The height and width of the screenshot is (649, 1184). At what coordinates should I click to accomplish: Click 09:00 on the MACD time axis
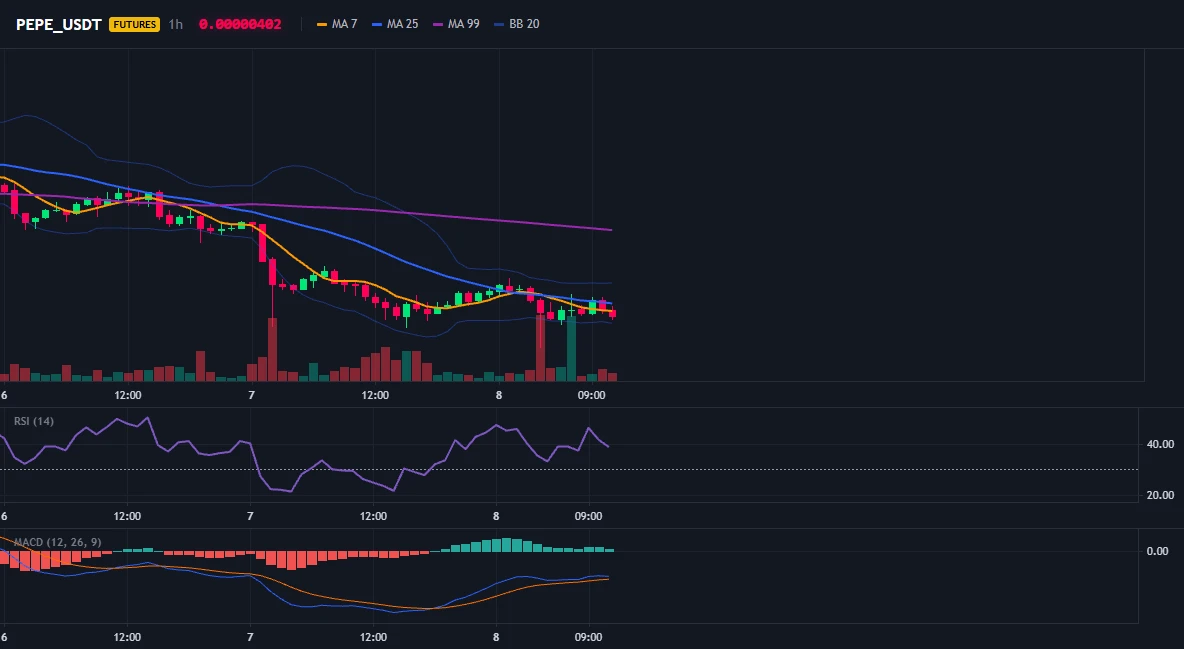pyautogui.click(x=588, y=637)
